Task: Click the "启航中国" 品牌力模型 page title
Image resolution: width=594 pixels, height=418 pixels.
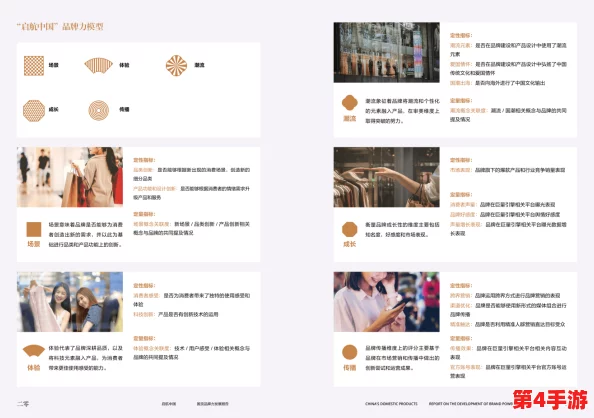Action: (x=60, y=27)
